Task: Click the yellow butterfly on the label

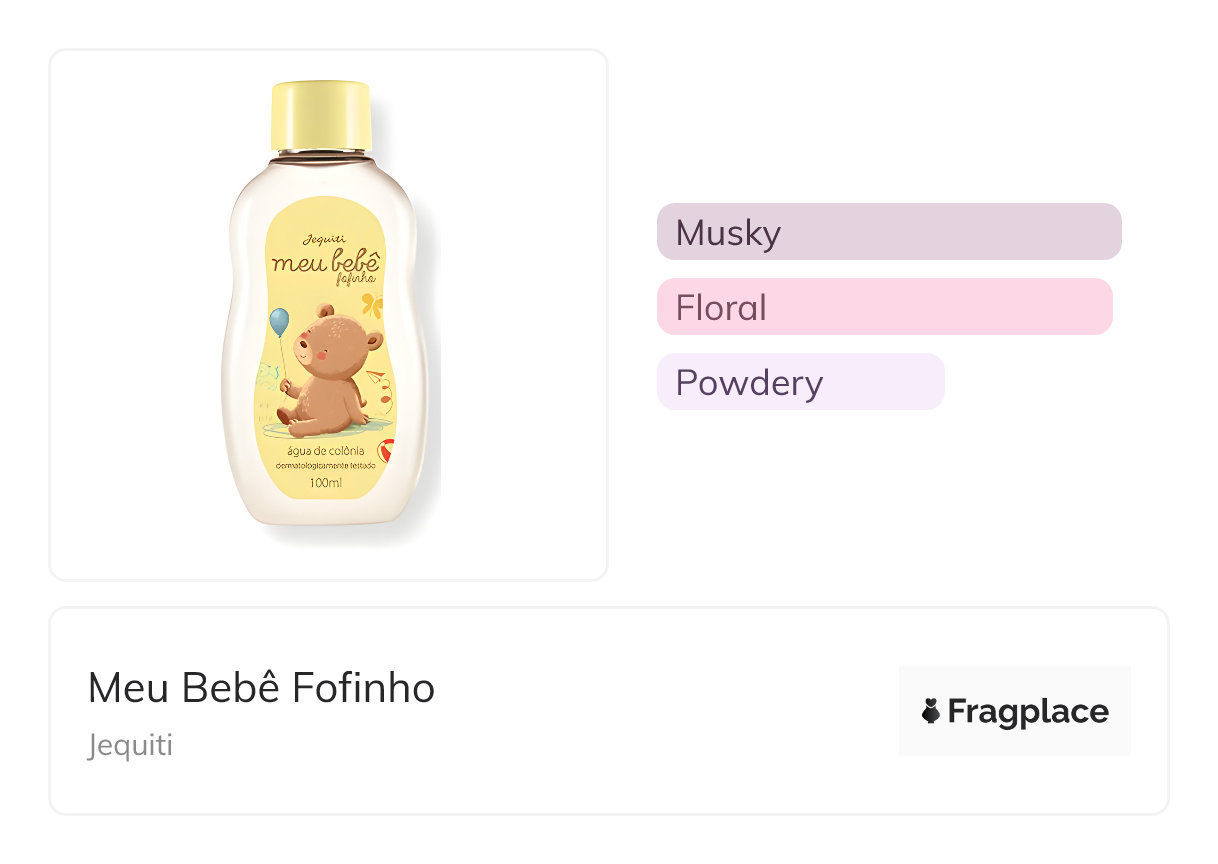Action: [372, 304]
